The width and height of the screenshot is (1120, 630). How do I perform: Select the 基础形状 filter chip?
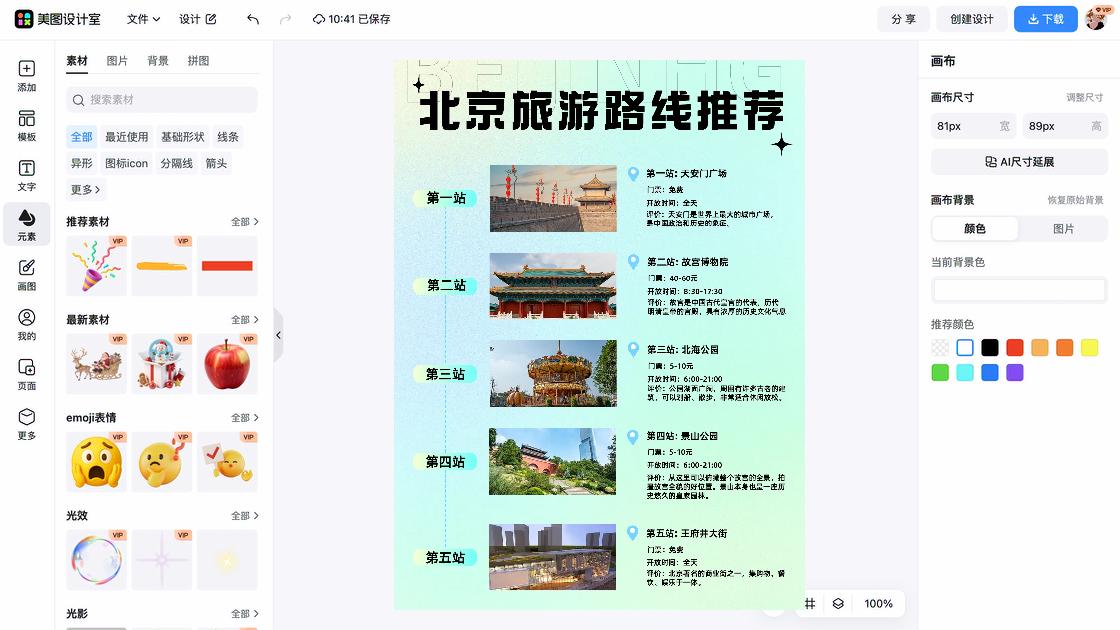point(182,136)
